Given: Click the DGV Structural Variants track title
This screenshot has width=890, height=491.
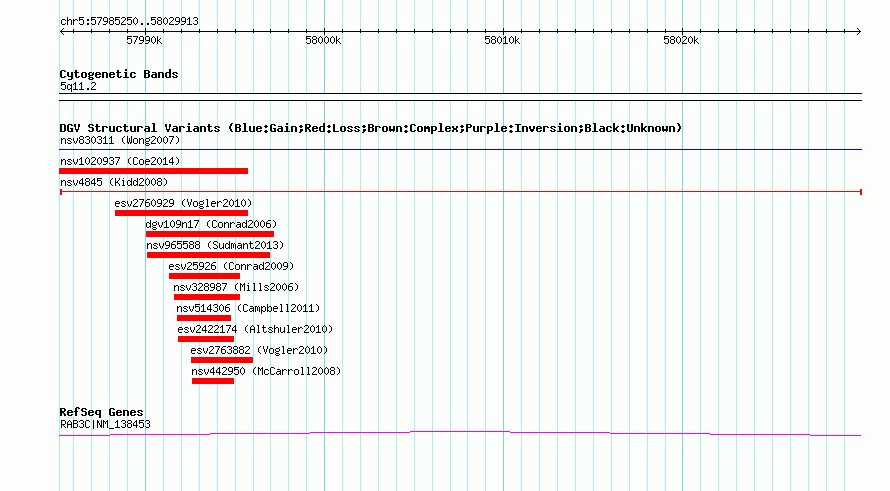Looking at the screenshot, I should click(371, 128).
